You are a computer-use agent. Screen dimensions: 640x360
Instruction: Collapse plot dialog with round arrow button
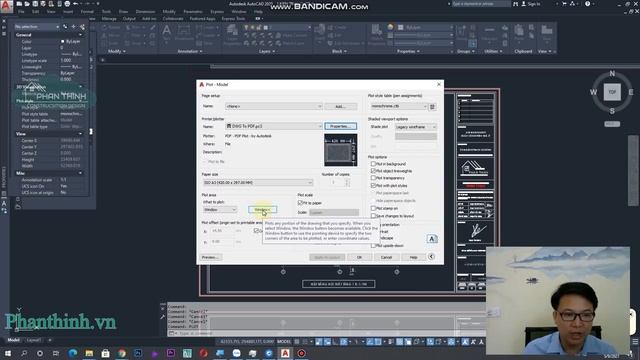[x=431, y=257]
